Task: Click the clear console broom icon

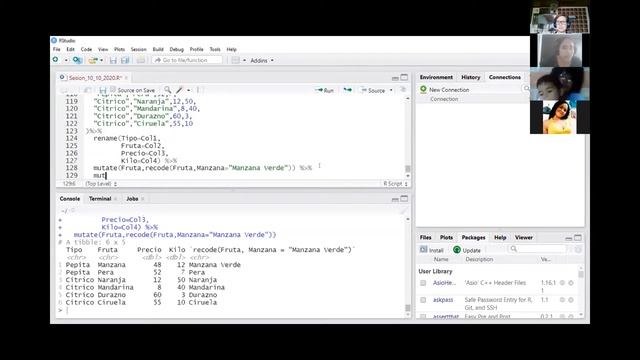Action: point(404,211)
